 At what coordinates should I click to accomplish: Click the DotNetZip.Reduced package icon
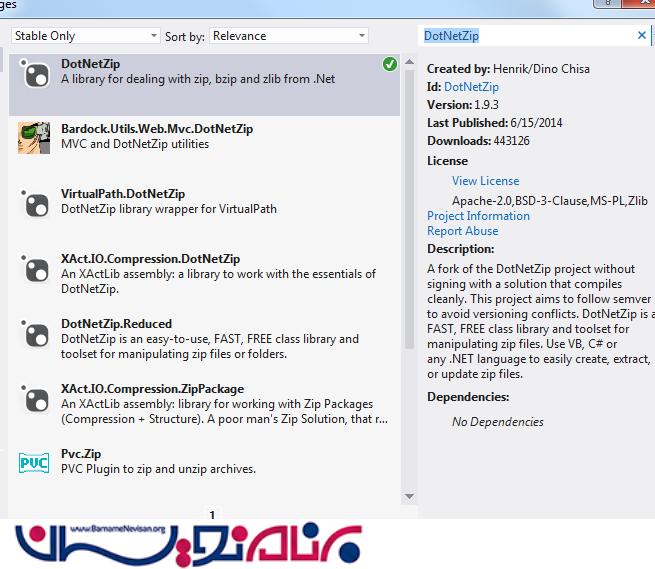coord(34,333)
